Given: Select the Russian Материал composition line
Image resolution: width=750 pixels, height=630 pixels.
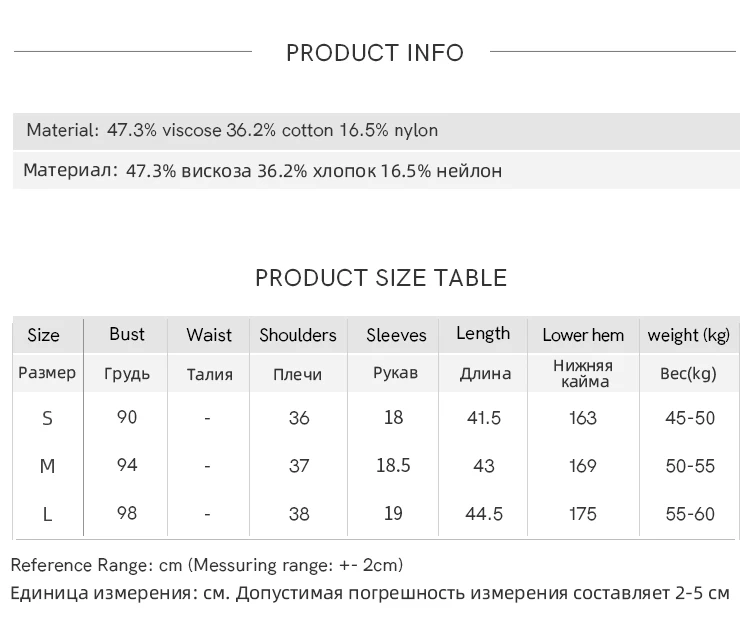Looking at the screenshot, I should click(x=262, y=171).
